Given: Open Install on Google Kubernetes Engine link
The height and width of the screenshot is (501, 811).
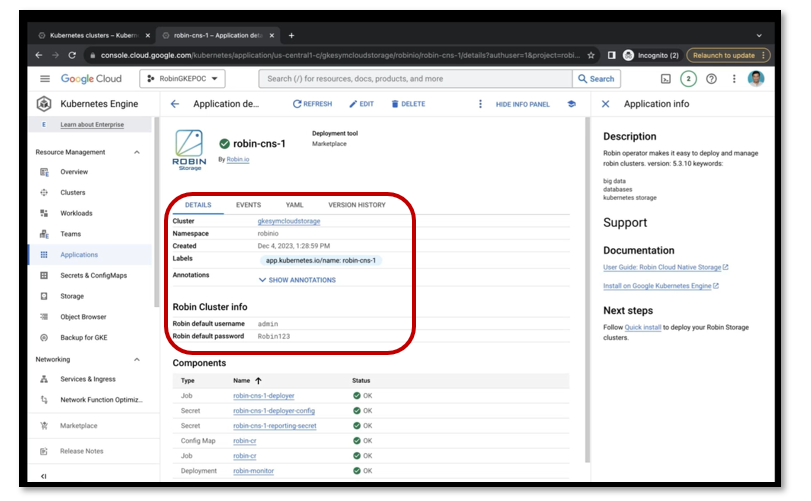Looking at the screenshot, I should coord(661,286).
